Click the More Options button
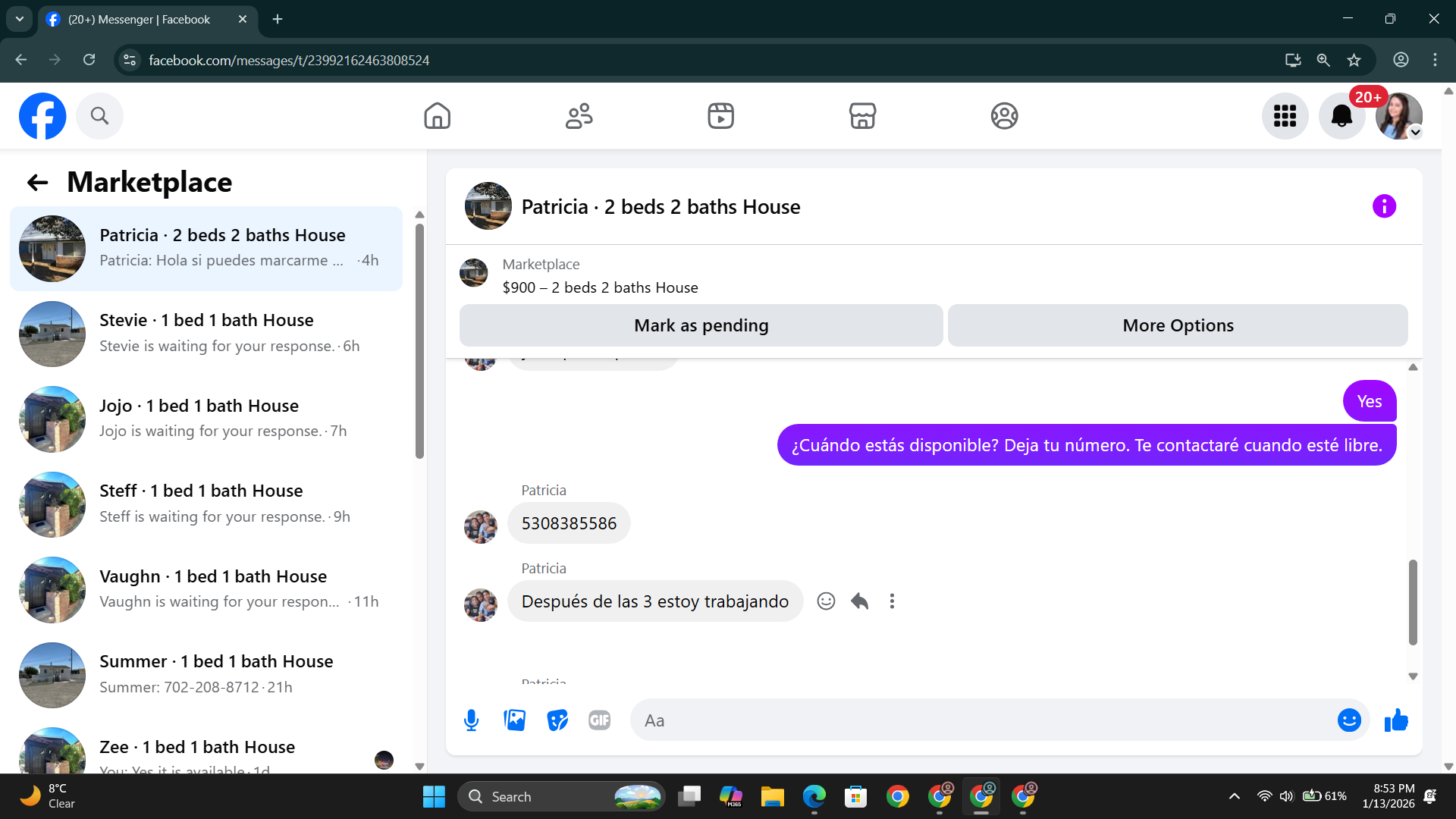This screenshot has height=819, width=1456. pos(1177,325)
